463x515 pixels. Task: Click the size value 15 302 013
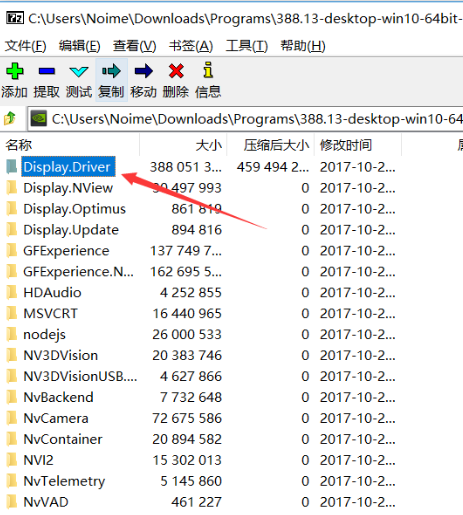point(187,460)
